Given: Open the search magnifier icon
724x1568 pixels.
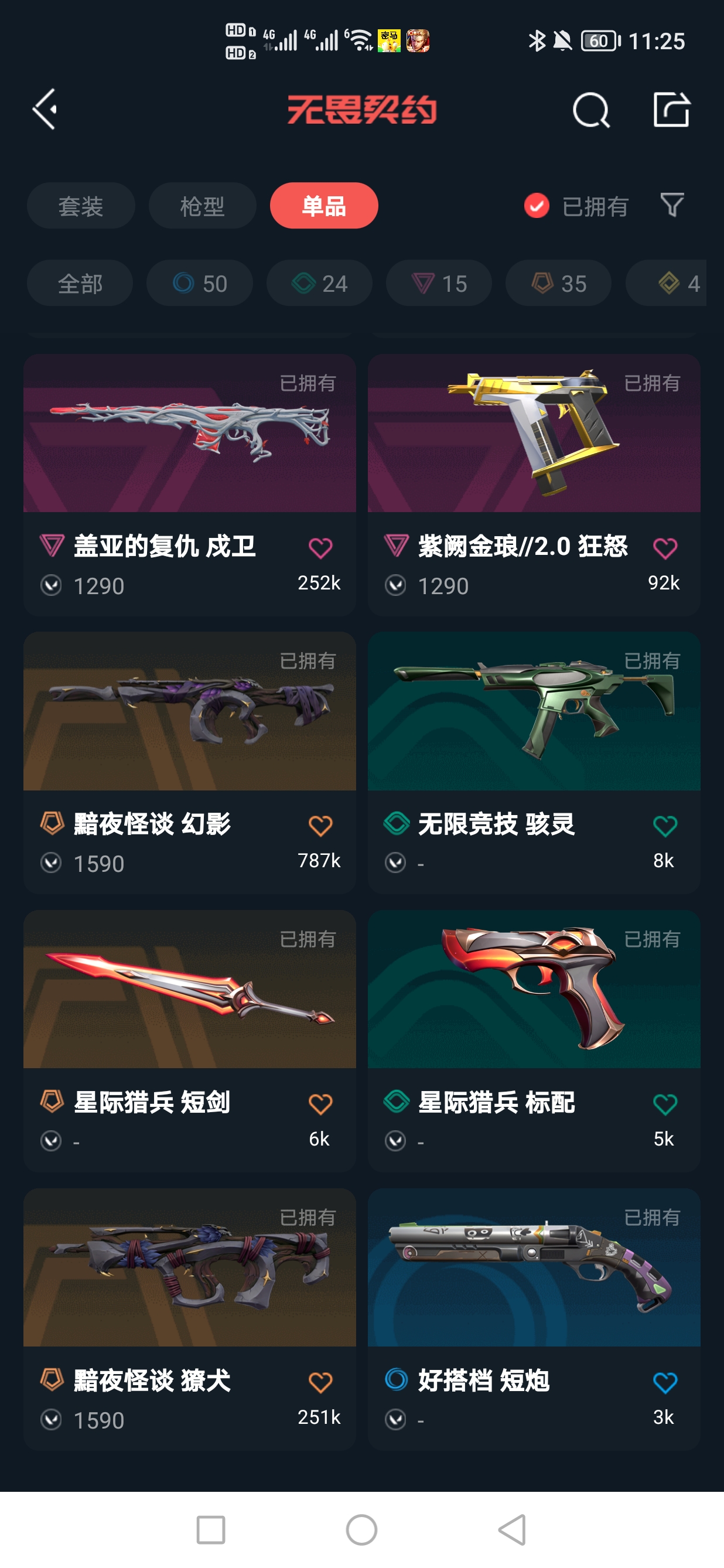Looking at the screenshot, I should 592,110.
